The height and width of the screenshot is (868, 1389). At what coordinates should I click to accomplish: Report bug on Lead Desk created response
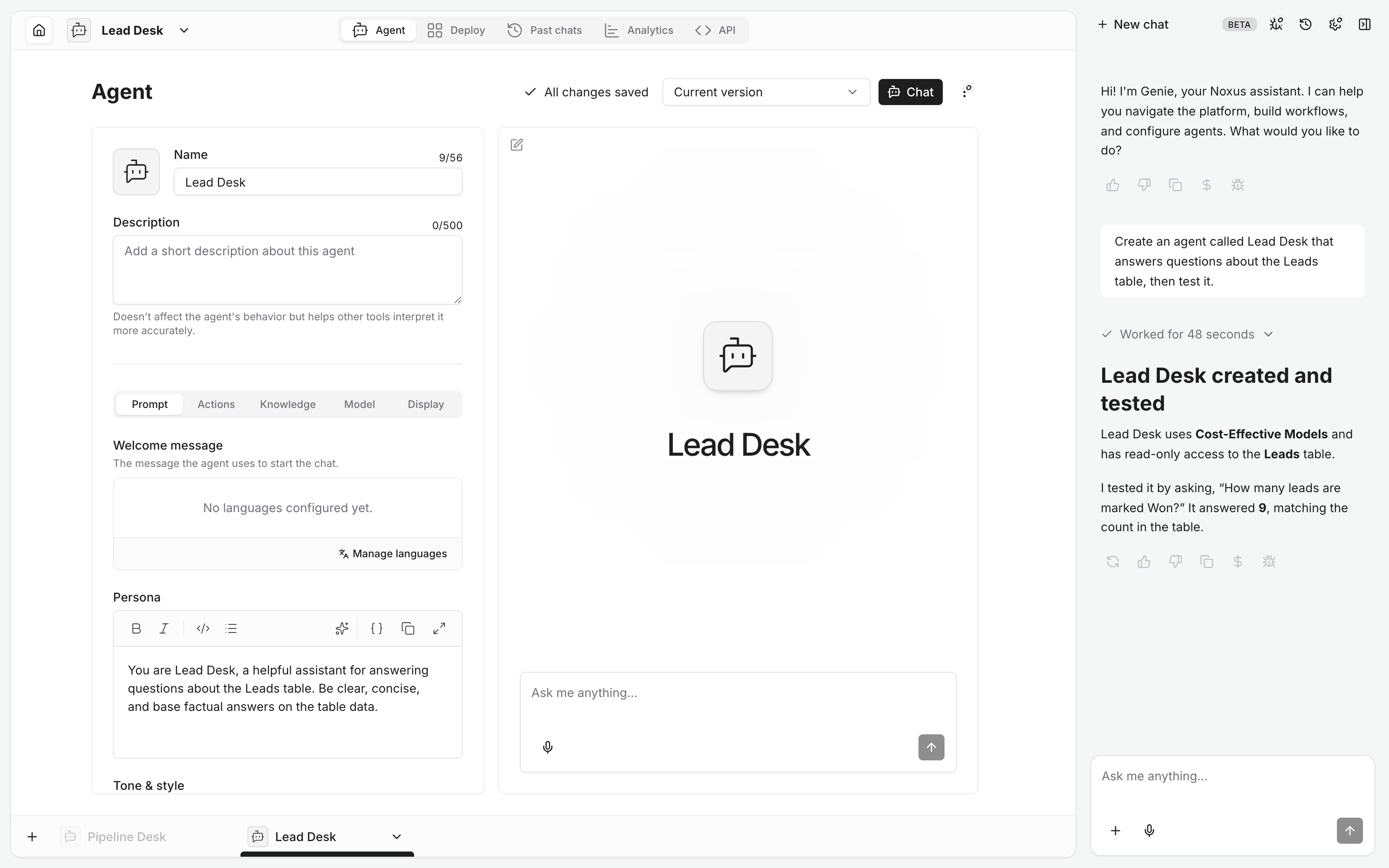point(1269,562)
